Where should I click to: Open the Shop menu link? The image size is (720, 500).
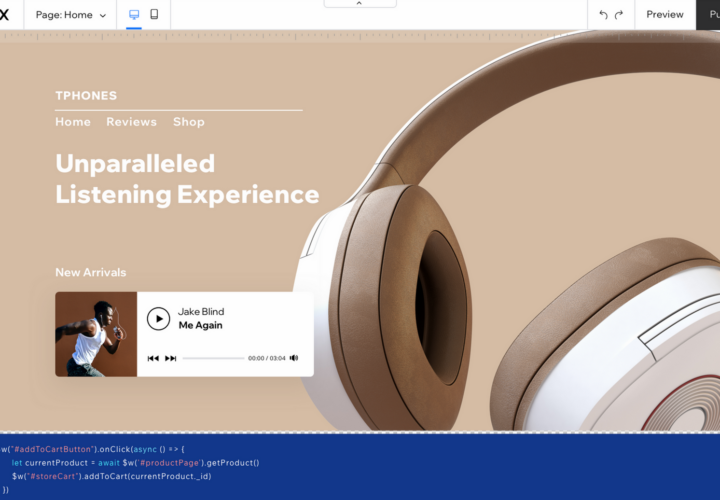point(189,122)
